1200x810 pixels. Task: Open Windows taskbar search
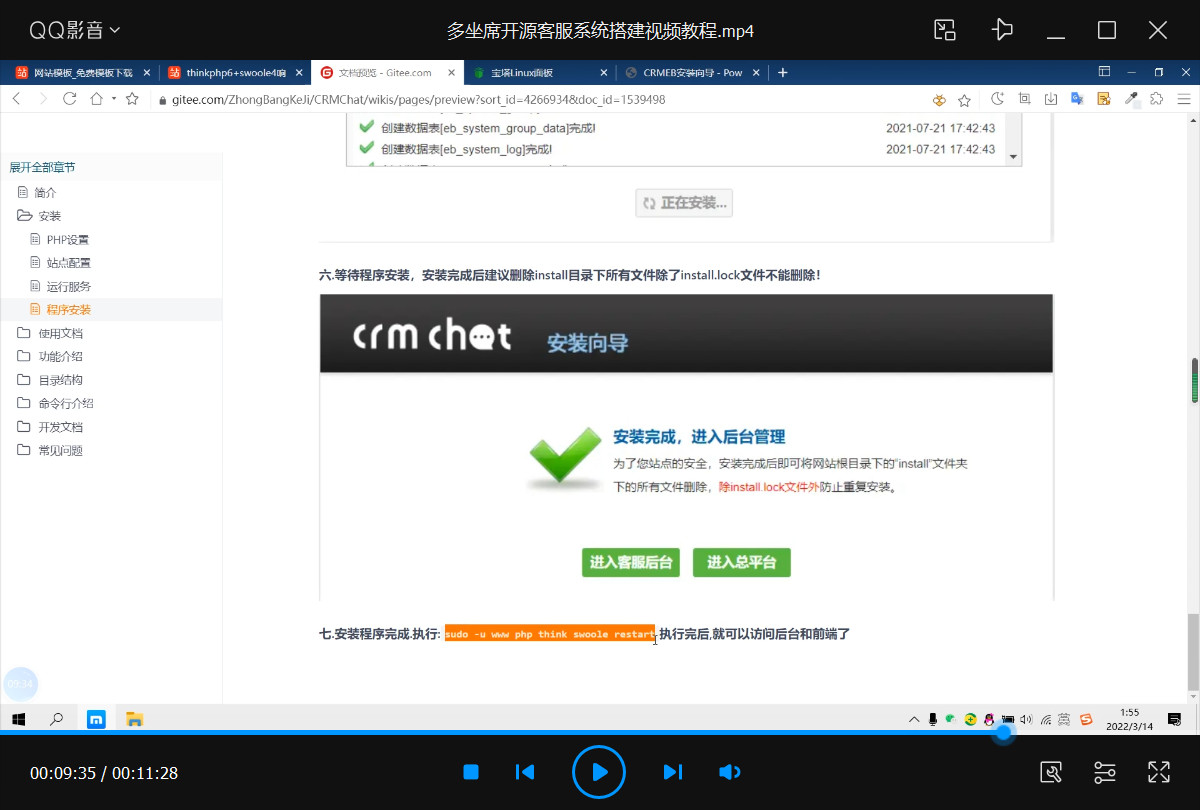(57, 718)
